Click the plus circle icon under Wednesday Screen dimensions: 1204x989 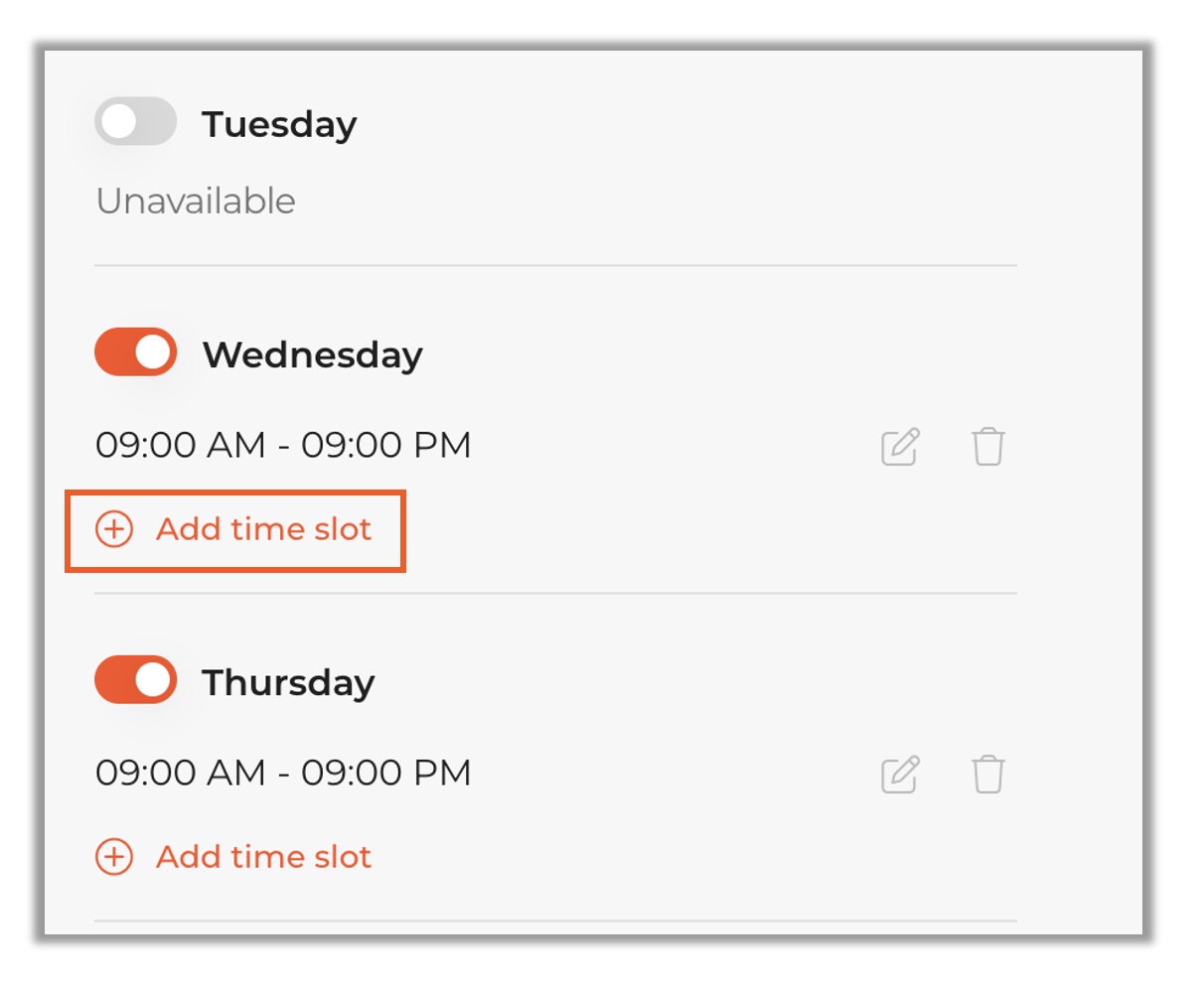pos(114,529)
